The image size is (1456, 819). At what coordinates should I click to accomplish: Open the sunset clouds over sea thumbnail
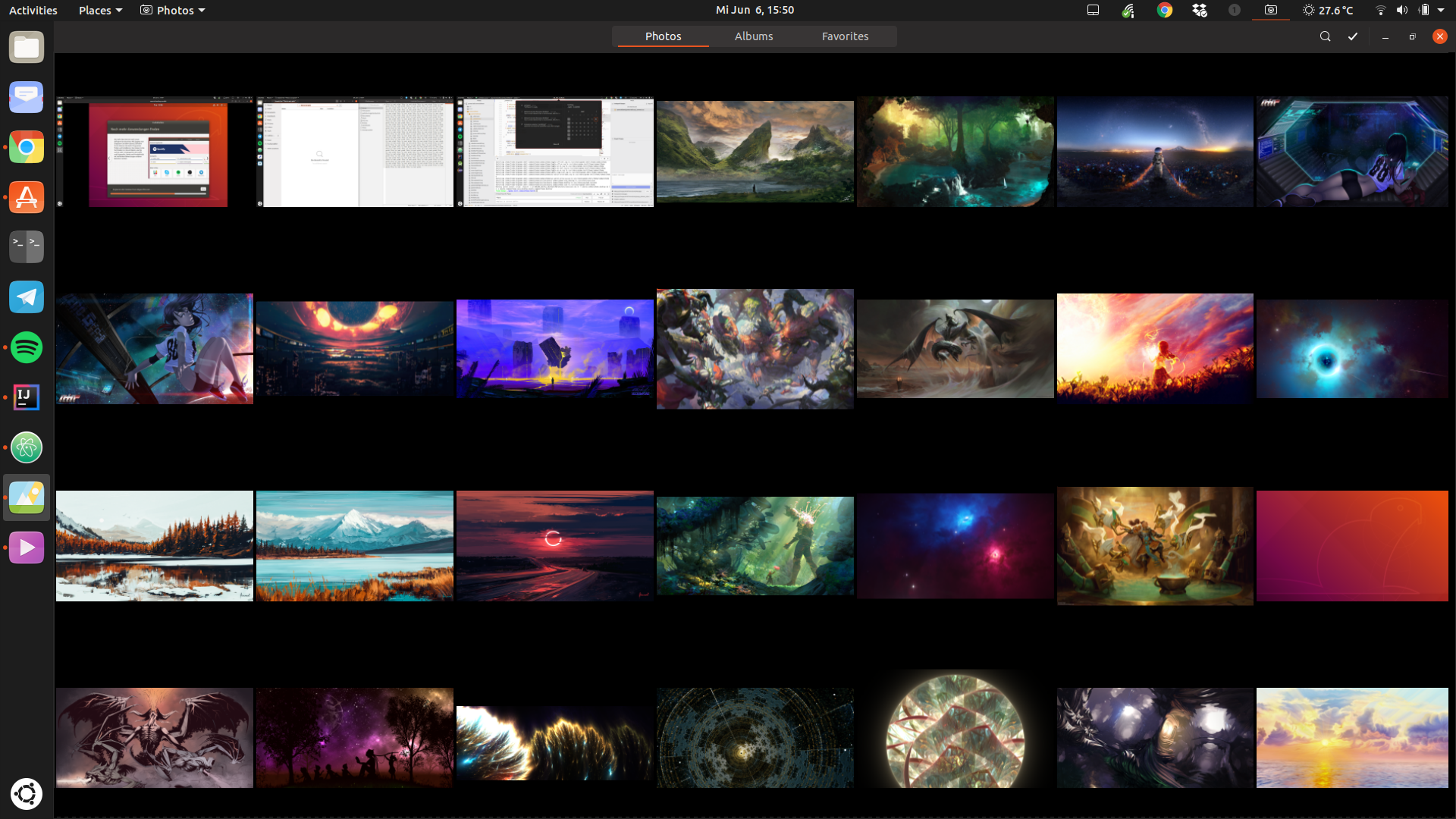coord(1351,737)
